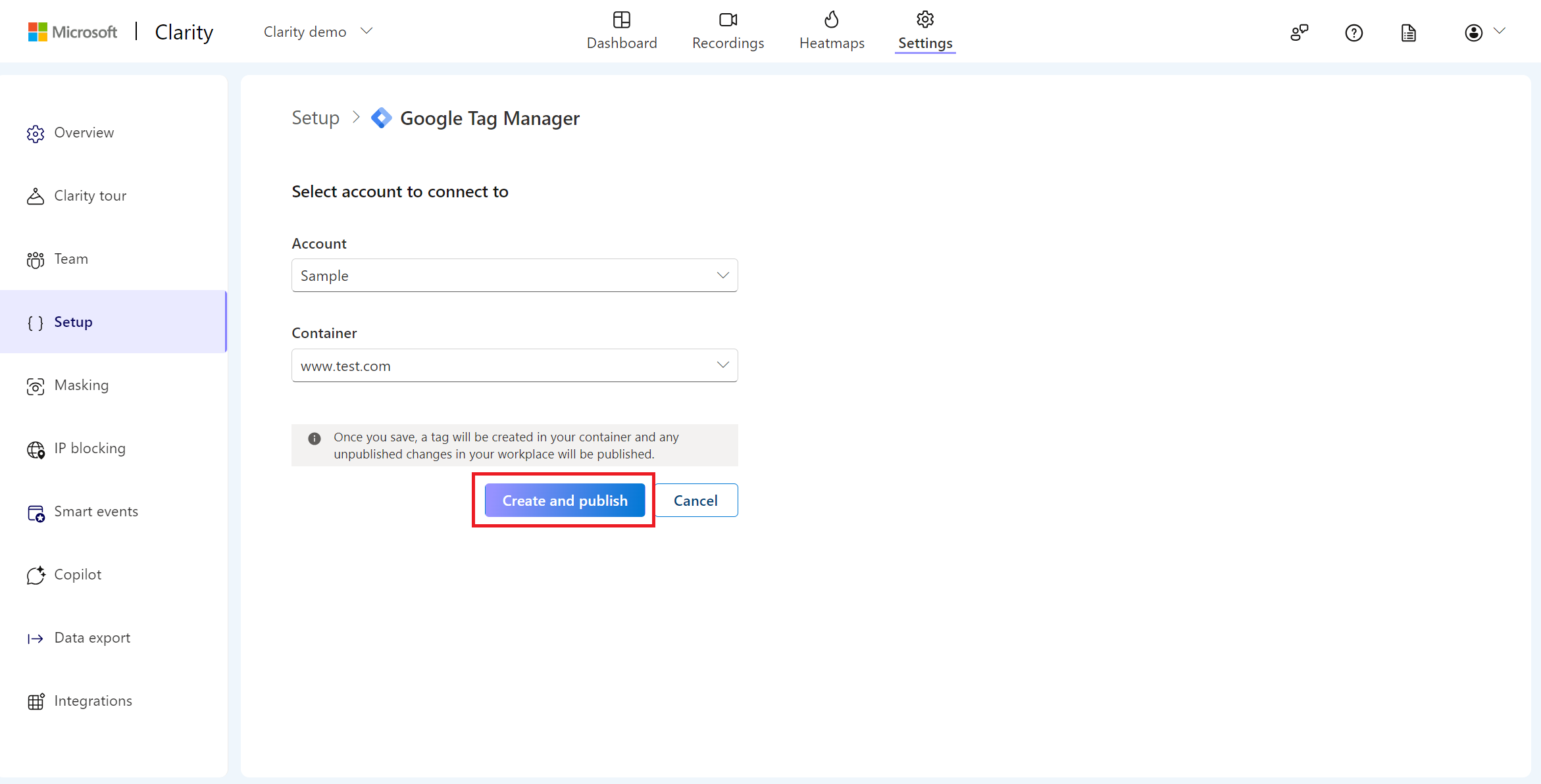Open the Heatmaps tab
Image resolution: width=1541 pixels, height=784 pixels.
pos(832,31)
